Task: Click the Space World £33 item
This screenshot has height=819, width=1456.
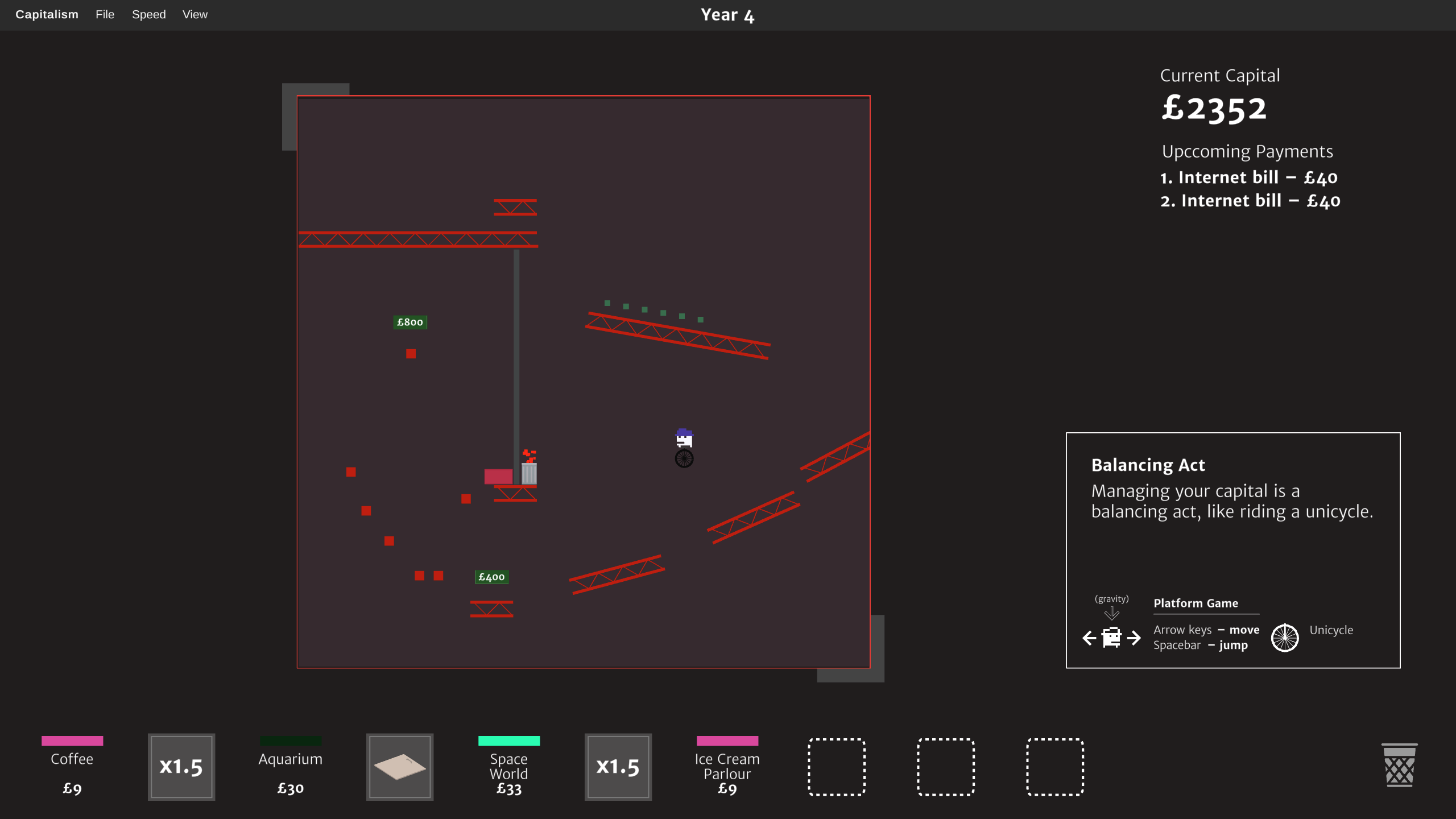Action: [509, 767]
